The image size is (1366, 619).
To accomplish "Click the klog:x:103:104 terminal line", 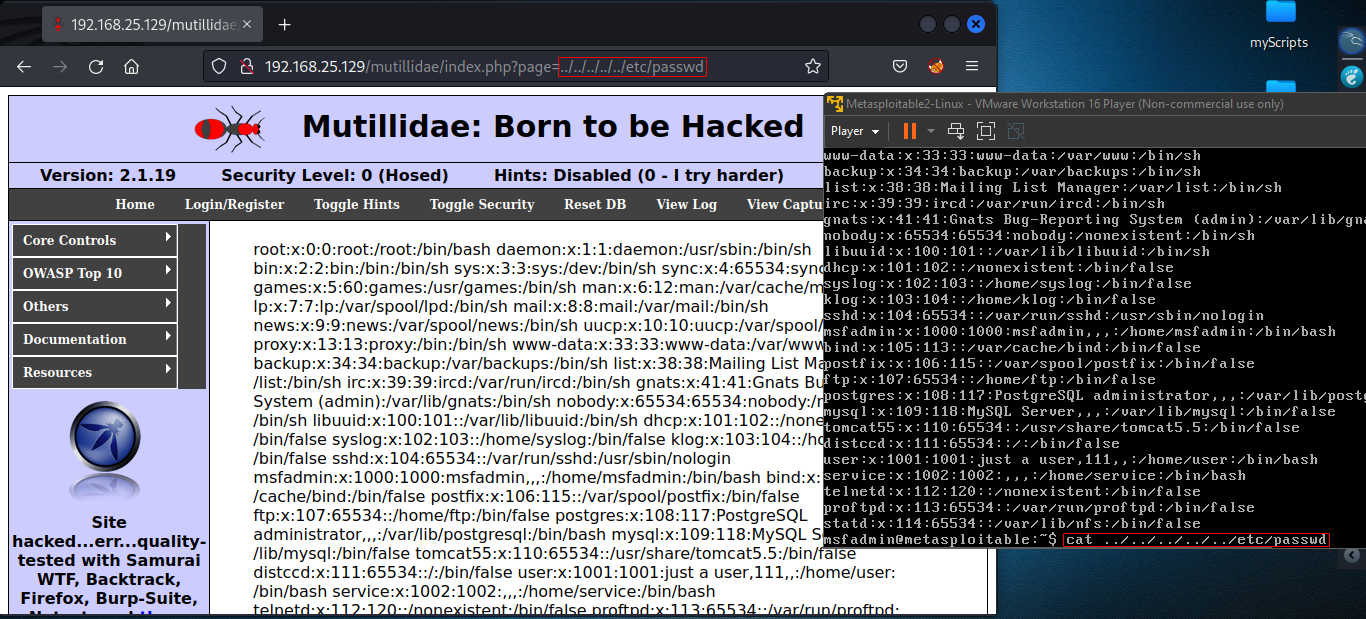I will coord(990,300).
